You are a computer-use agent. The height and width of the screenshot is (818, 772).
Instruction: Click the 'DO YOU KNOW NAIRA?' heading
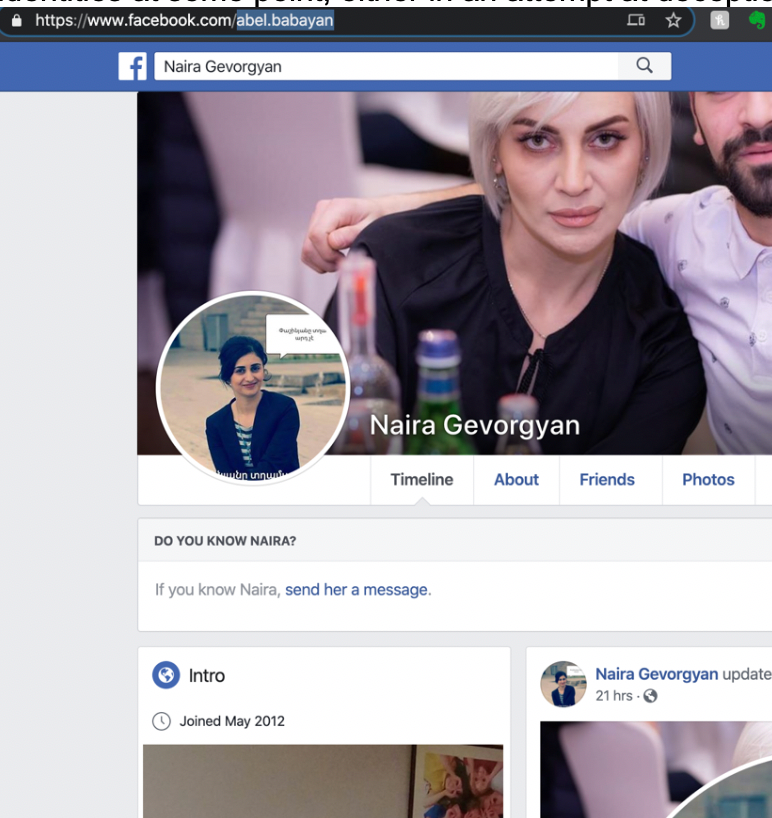click(225, 541)
